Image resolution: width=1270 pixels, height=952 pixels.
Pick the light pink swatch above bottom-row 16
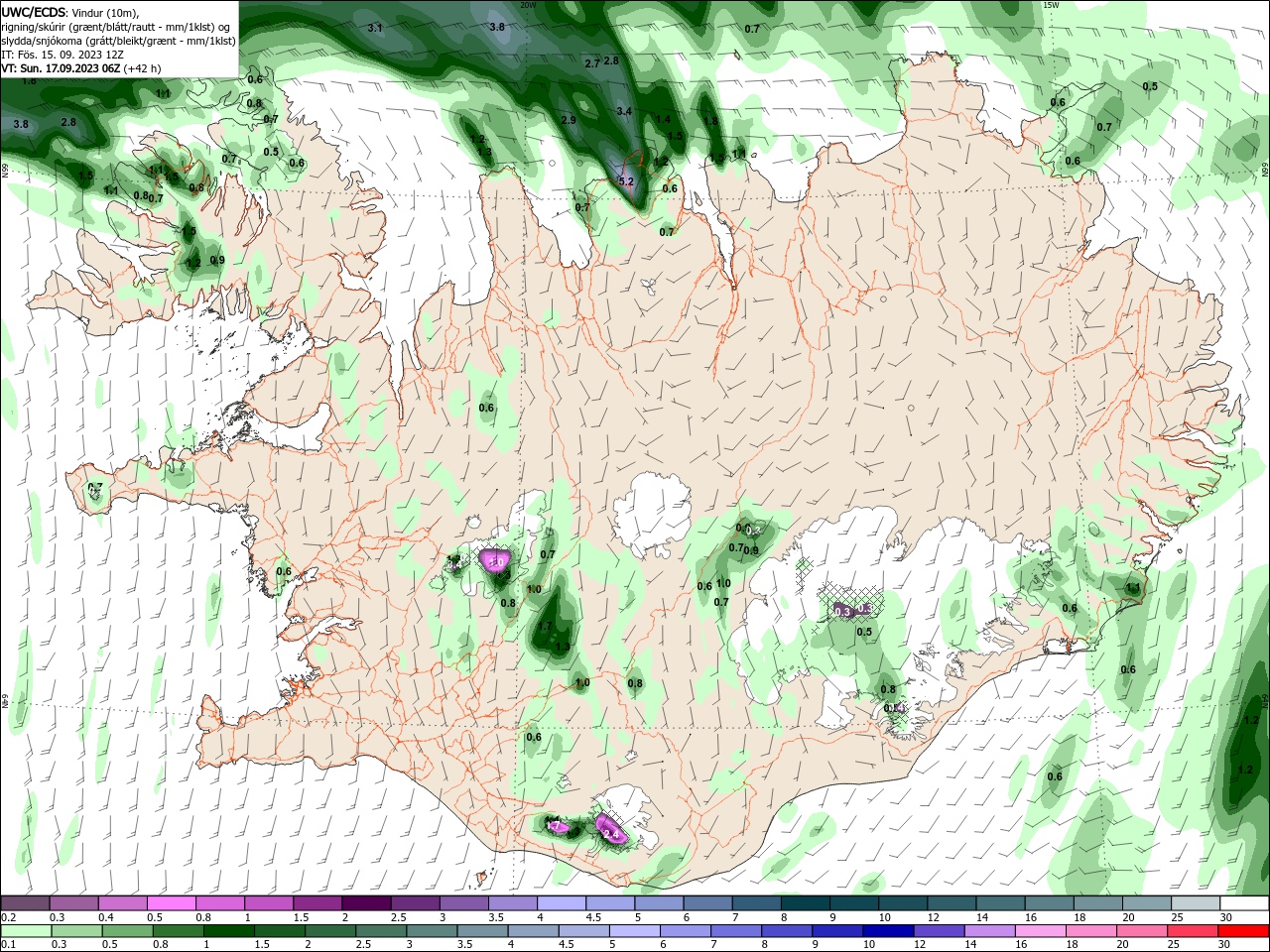[1040, 931]
